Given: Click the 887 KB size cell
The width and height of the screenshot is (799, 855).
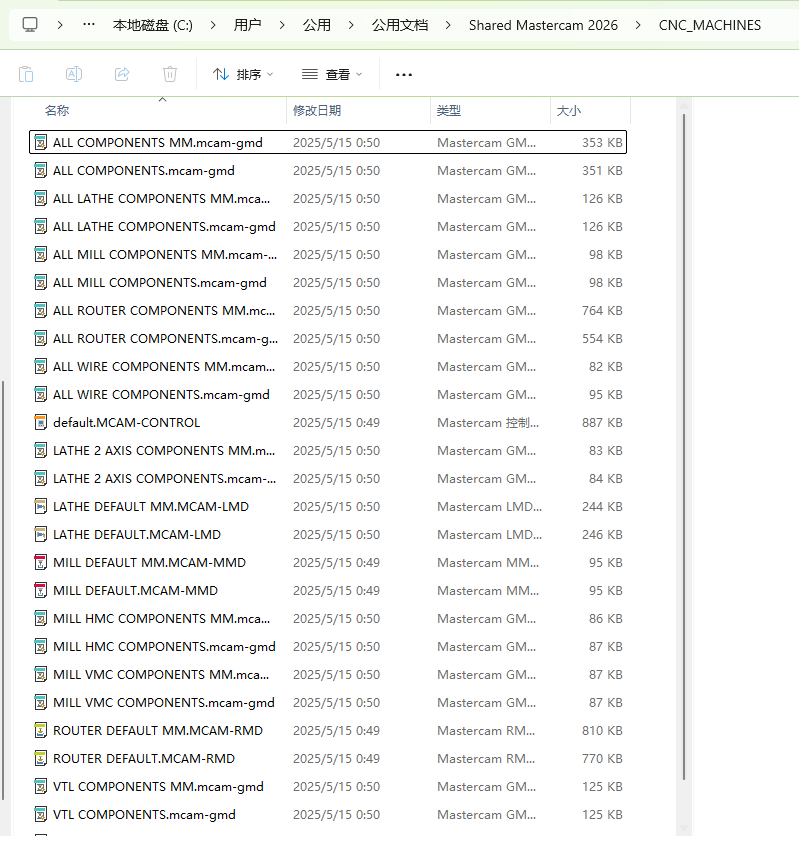Looking at the screenshot, I should pos(602,423).
